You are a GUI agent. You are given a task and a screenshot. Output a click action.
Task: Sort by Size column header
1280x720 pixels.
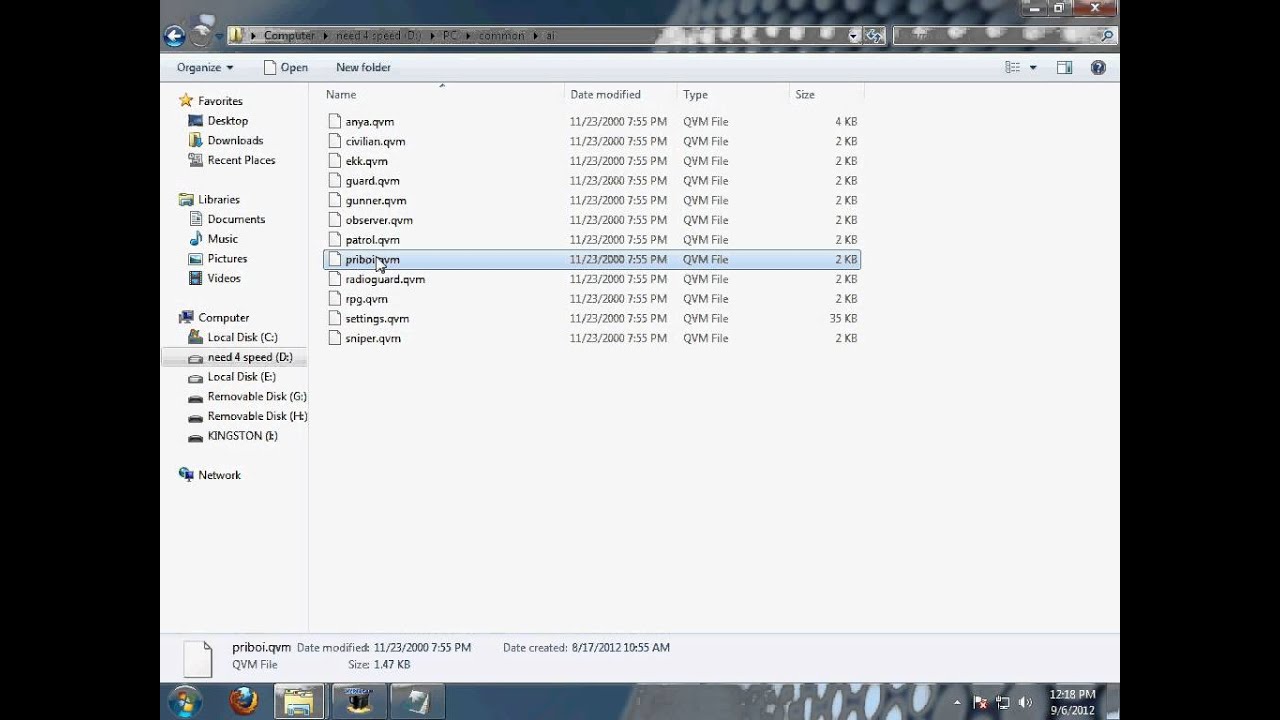point(805,94)
